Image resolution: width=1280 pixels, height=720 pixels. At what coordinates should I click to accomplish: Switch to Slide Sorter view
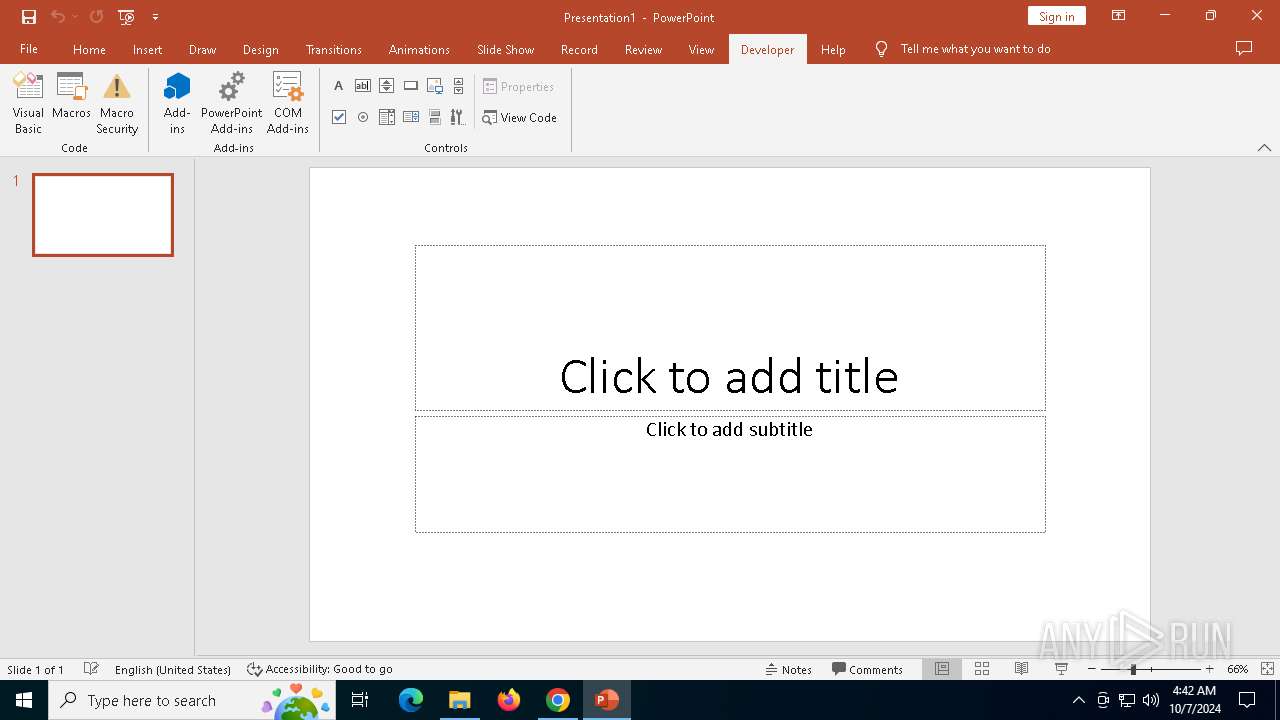(x=982, y=669)
